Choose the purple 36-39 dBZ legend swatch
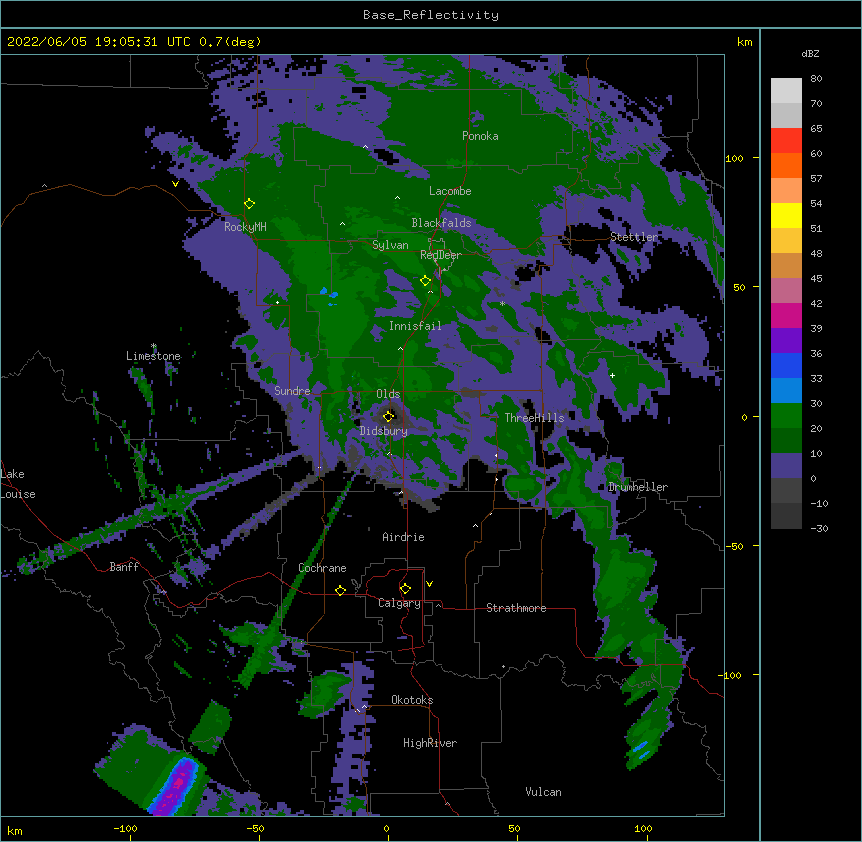Screen dimensions: 862x842 786,340
